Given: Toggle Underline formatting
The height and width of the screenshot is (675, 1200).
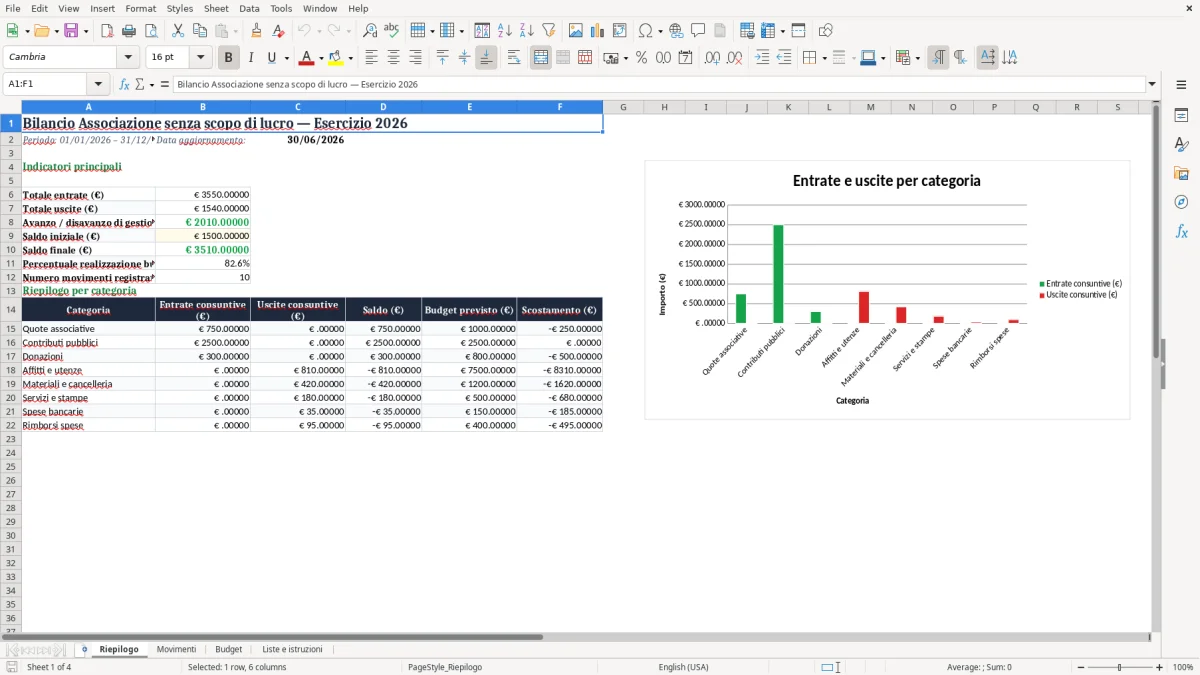Looking at the screenshot, I should click(x=271, y=58).
